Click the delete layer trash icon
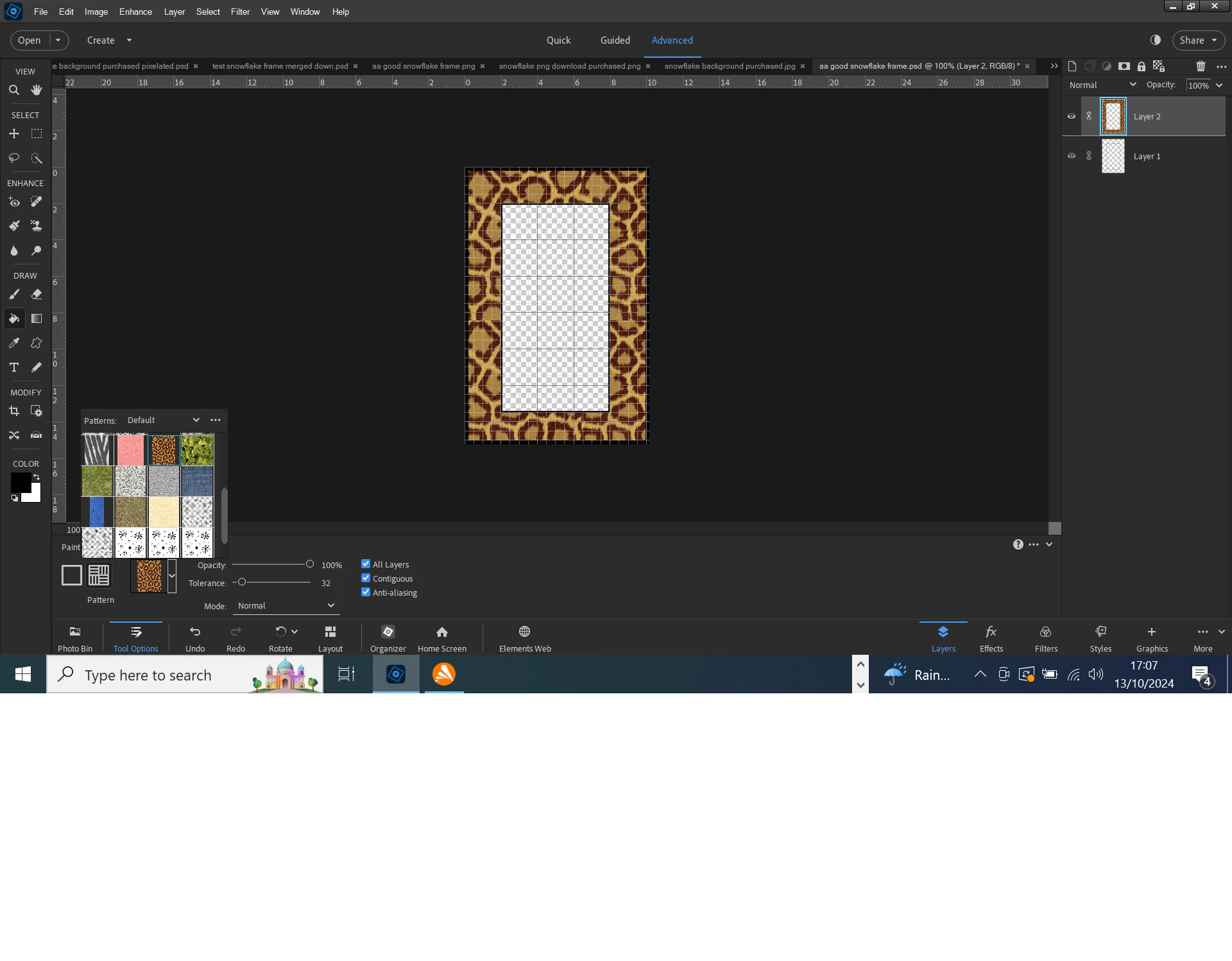1232x961 pixels. point(1201,66)
